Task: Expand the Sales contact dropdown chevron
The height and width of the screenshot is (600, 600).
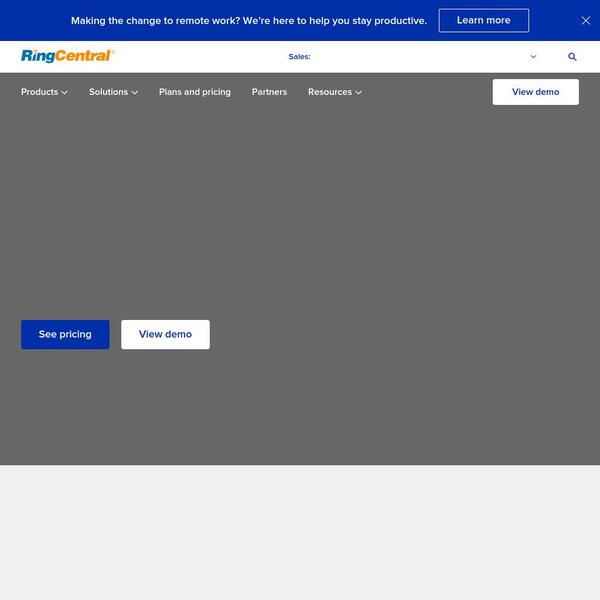Action: point(533,57)
